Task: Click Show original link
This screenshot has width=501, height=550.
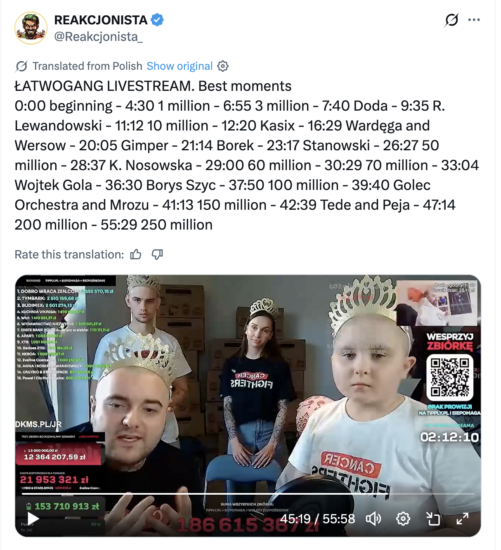Action: click(179, 66)
